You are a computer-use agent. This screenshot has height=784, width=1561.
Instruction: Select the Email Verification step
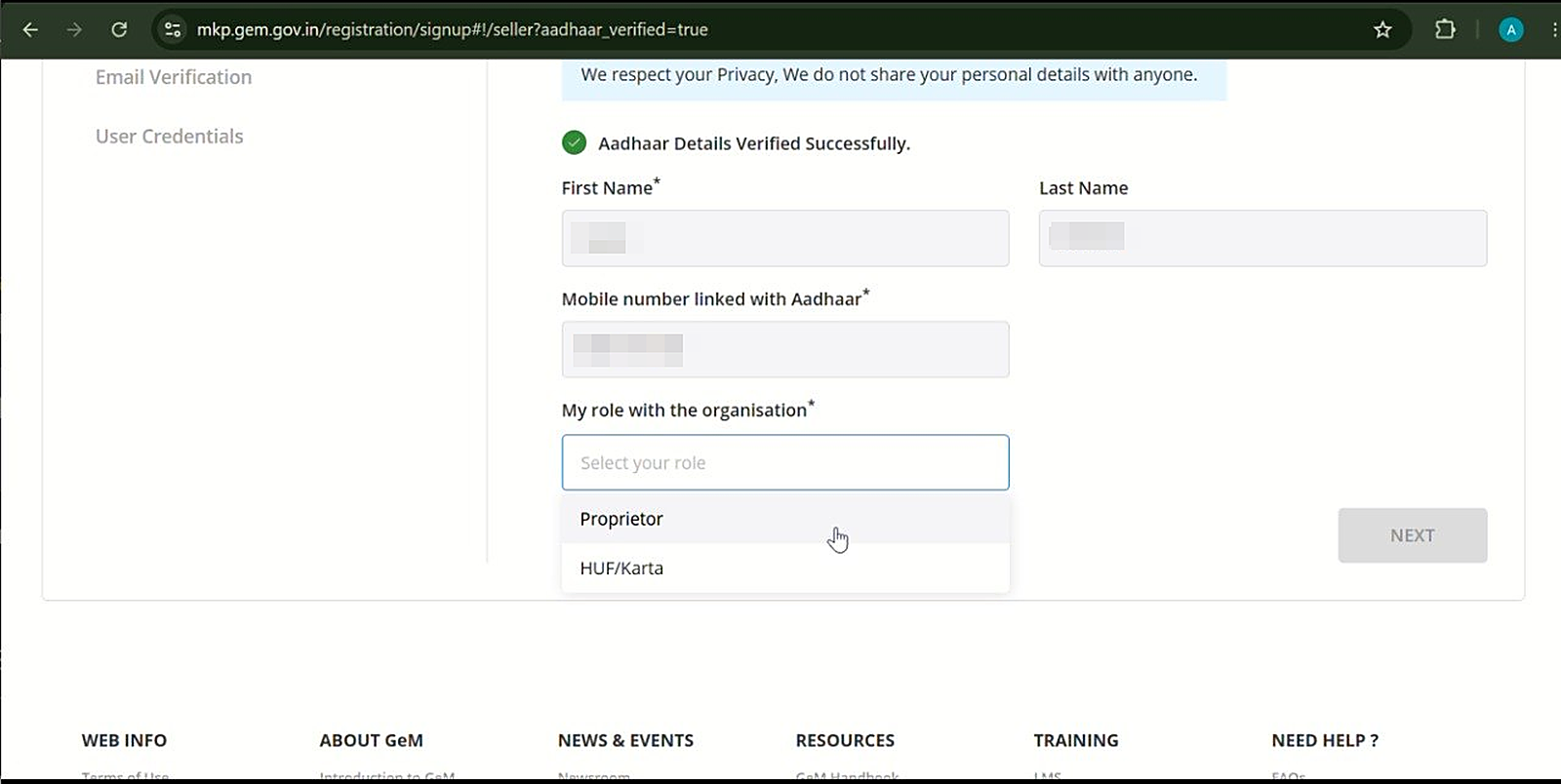pos(174,77)
